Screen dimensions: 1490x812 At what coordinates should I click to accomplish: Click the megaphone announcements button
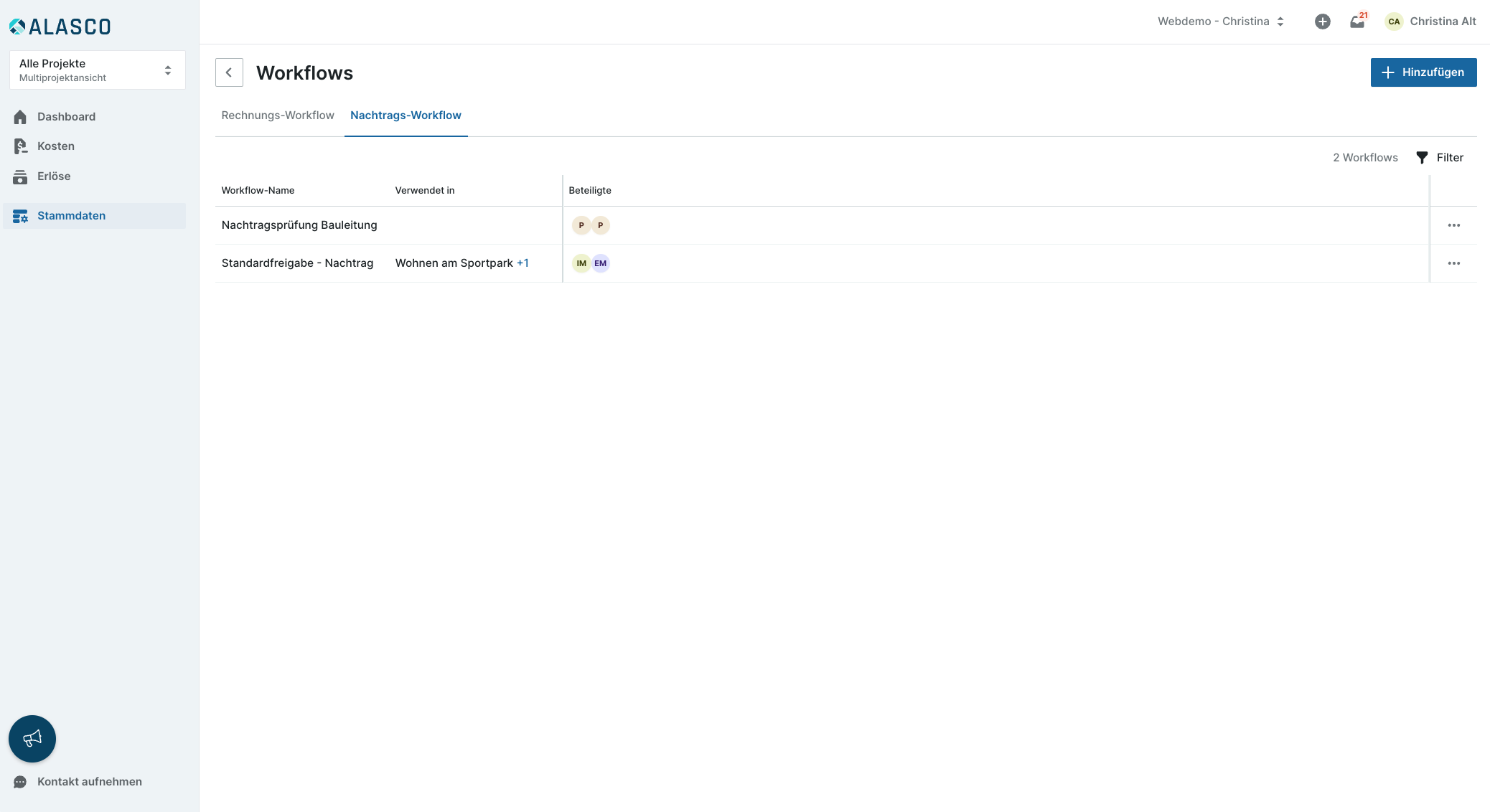coord(32,738)
